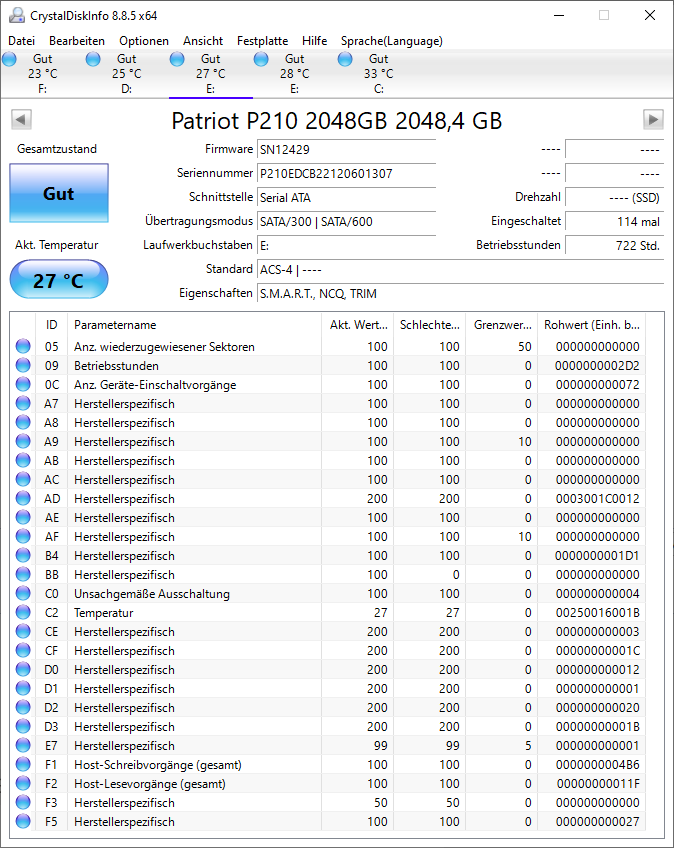Click the Schnittstelle field Serial ATA
Image resolution: width=674 pixels, height=848 pixels.
[x=347, y=197]
